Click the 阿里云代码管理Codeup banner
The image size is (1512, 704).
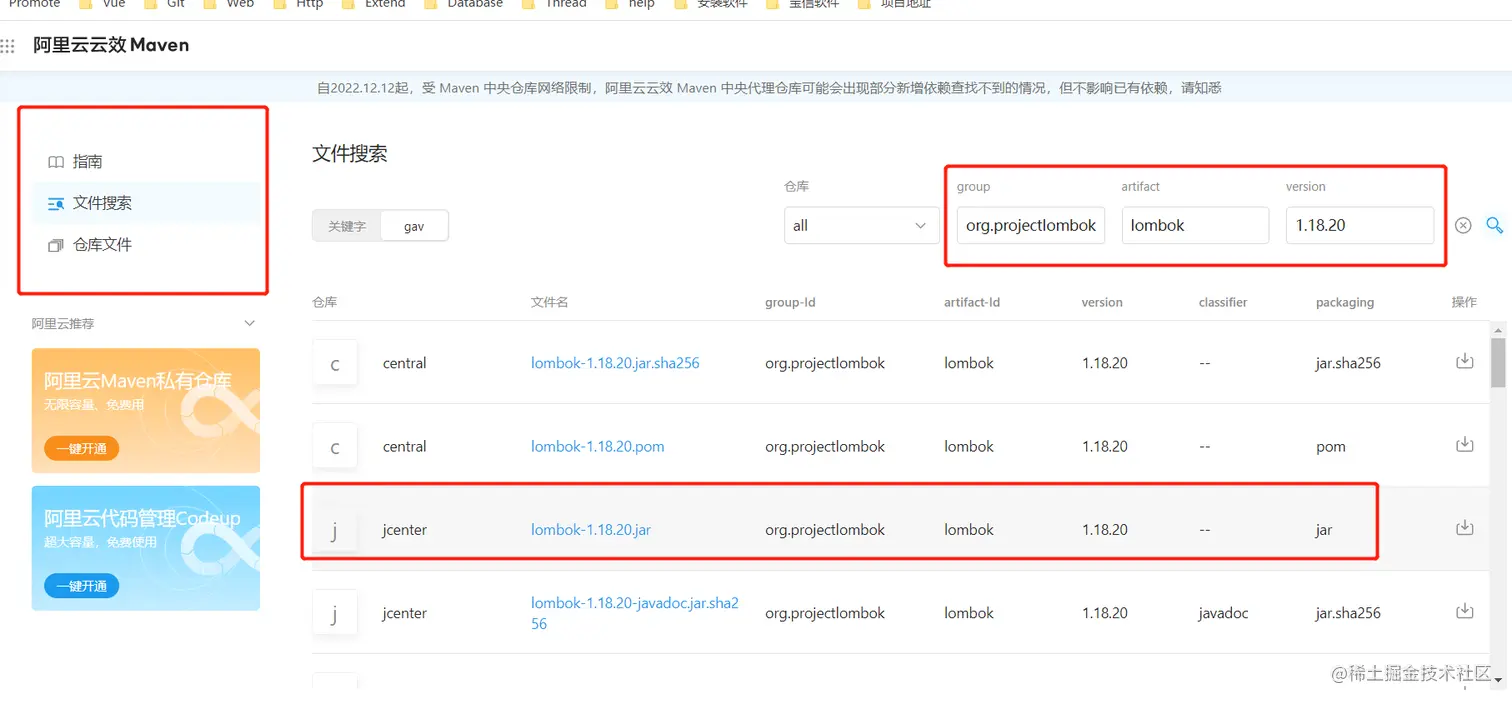tap(146, 548)
